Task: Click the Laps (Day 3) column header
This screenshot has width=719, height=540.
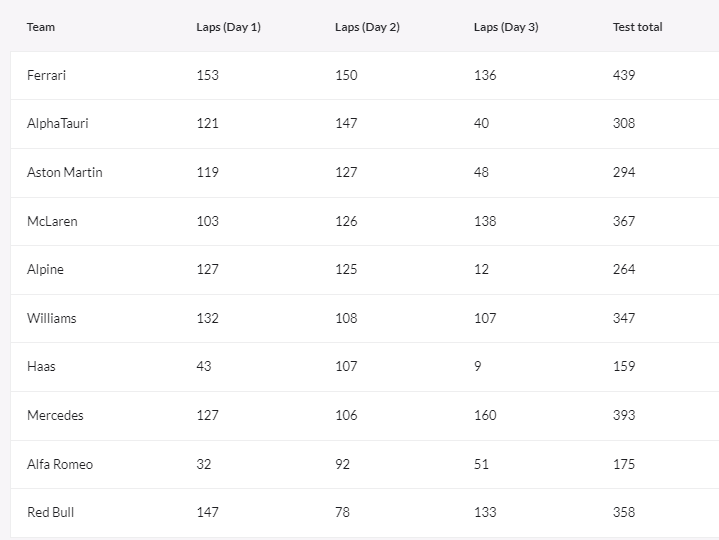Action: click(x=506, y=27)
